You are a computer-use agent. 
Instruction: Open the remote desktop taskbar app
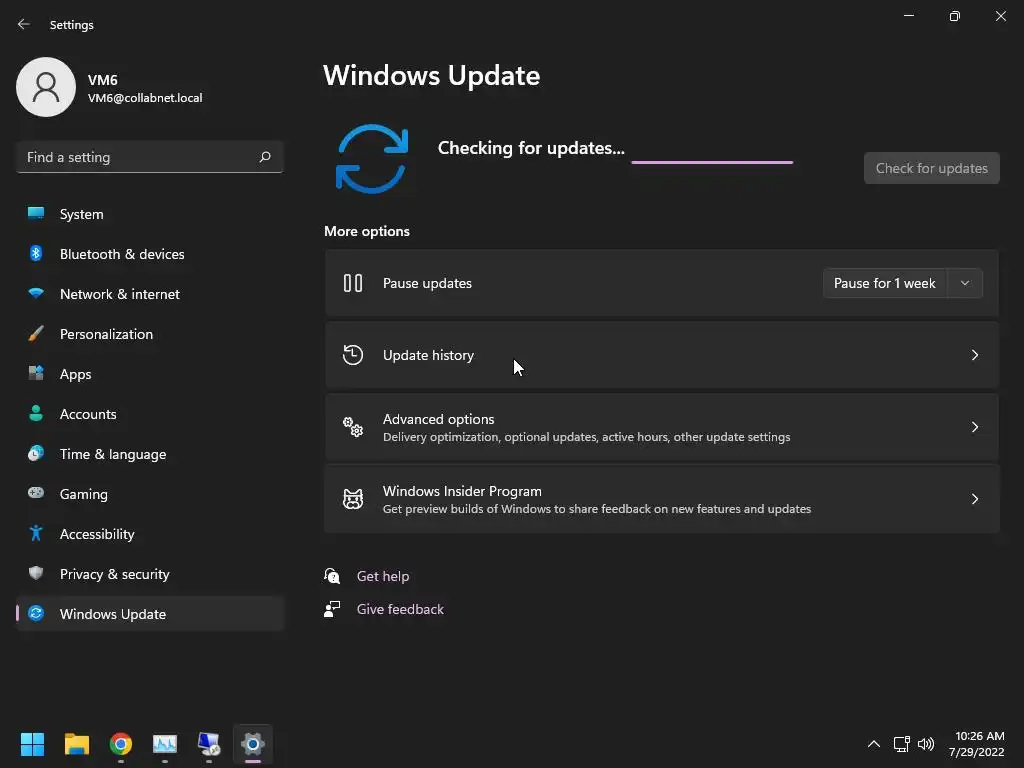209,744
